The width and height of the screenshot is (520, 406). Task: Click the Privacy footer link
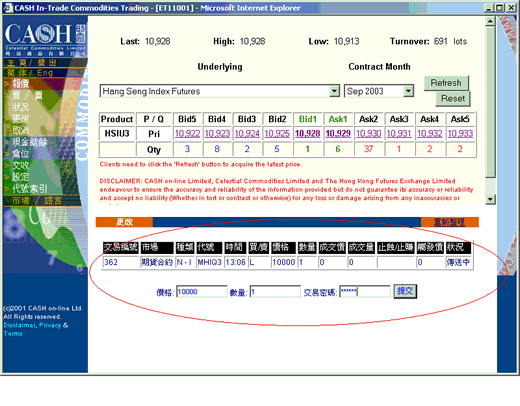coord(50,325)
